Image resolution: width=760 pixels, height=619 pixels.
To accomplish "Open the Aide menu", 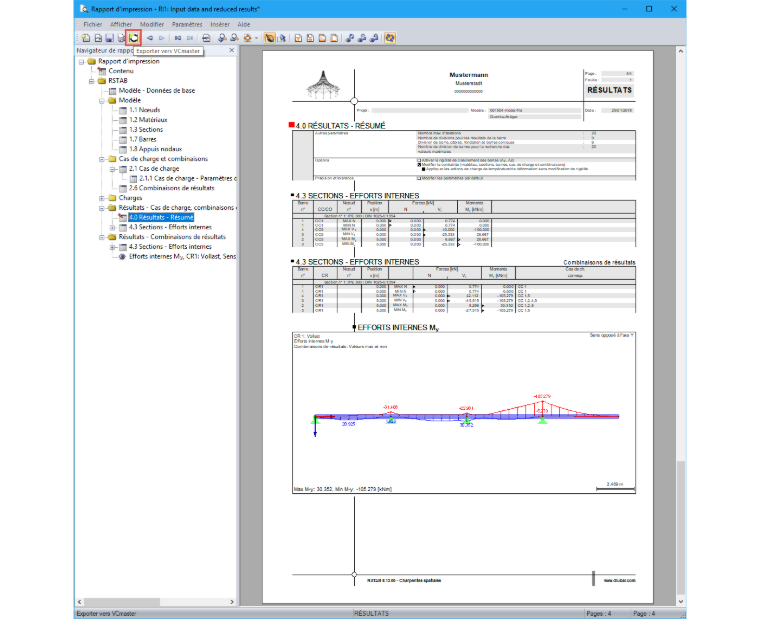I will click(x=244, y=24).
